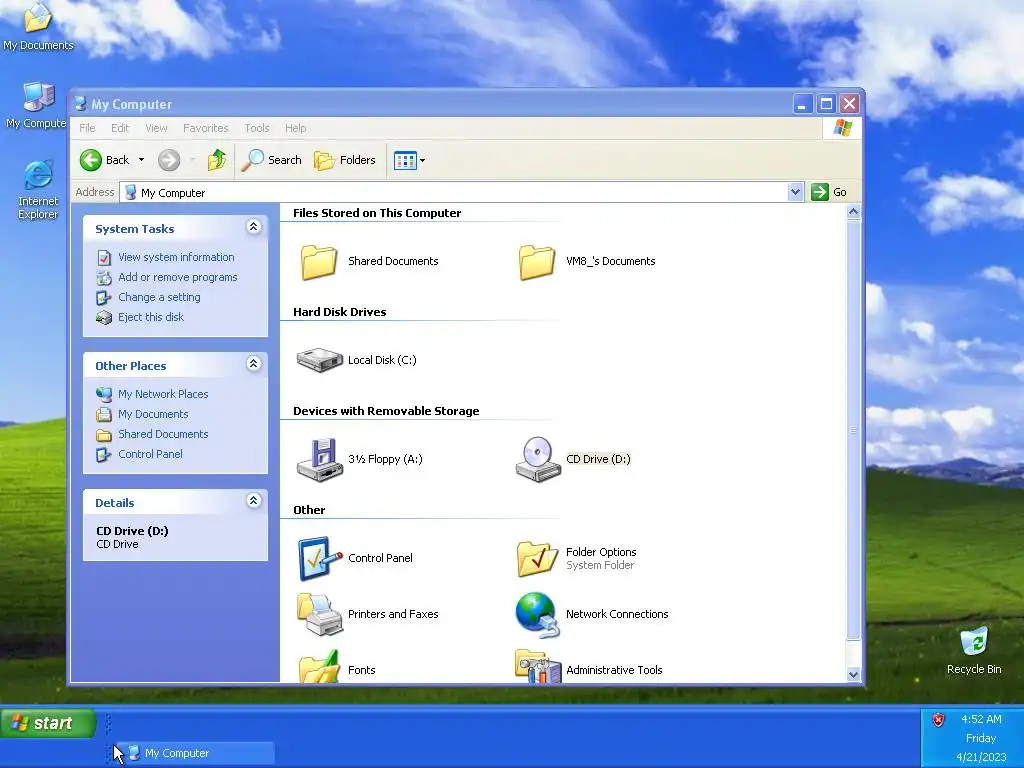Open the File menu
Screen dimensions: 1024x768
pos(87,128)
